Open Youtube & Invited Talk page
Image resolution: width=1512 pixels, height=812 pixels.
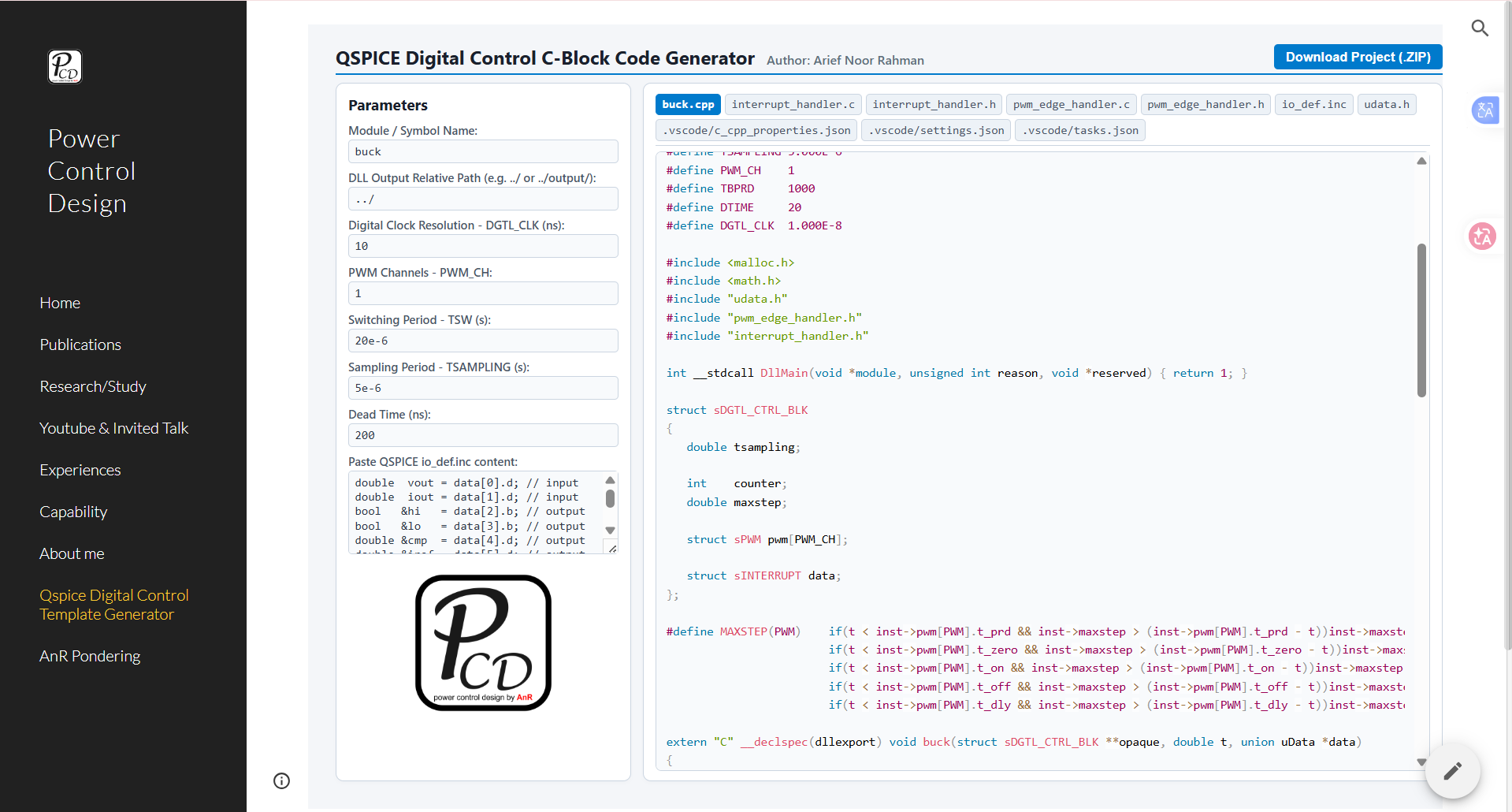pos(114,428)
